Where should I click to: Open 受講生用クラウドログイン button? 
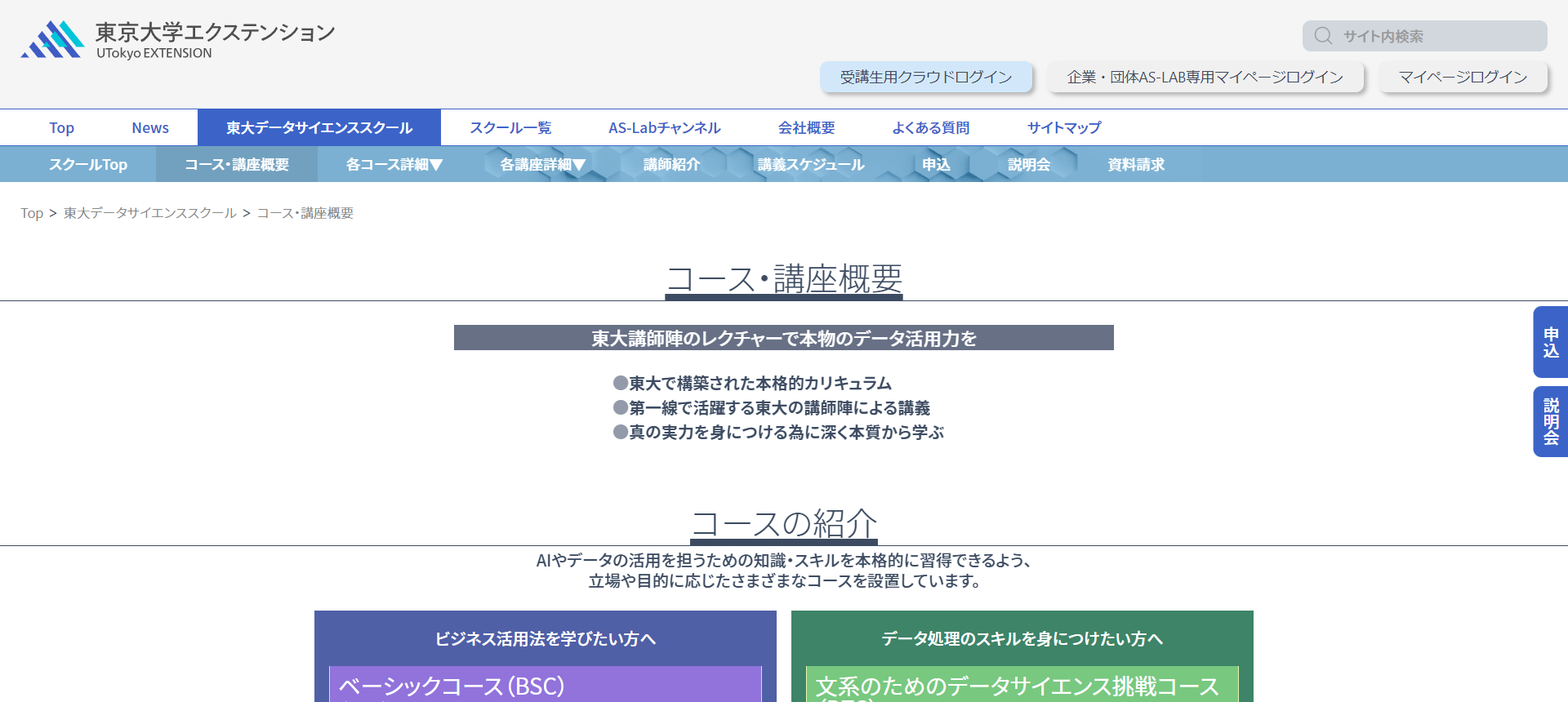click(x=926, y=77)
